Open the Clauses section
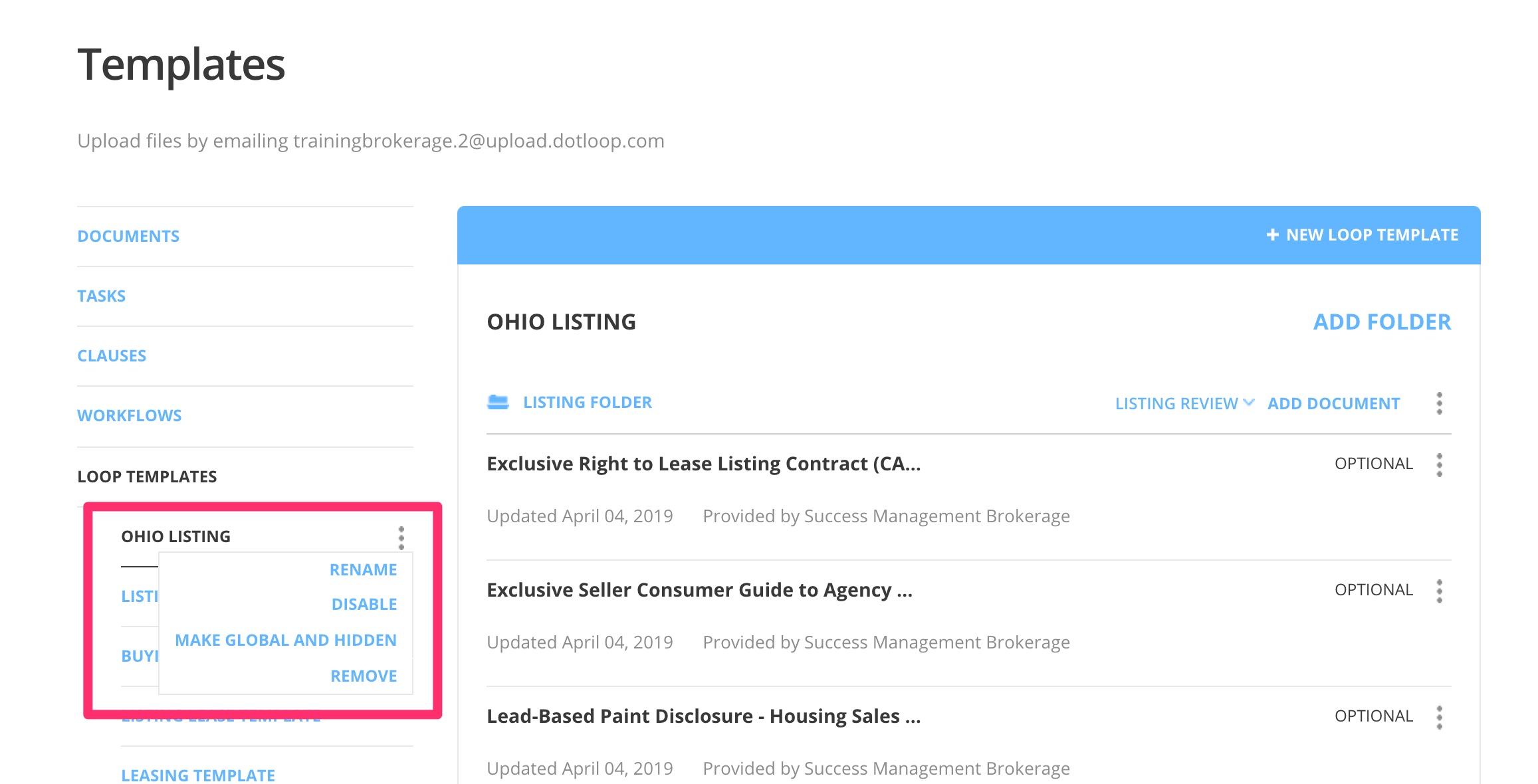 coord(112,355)
